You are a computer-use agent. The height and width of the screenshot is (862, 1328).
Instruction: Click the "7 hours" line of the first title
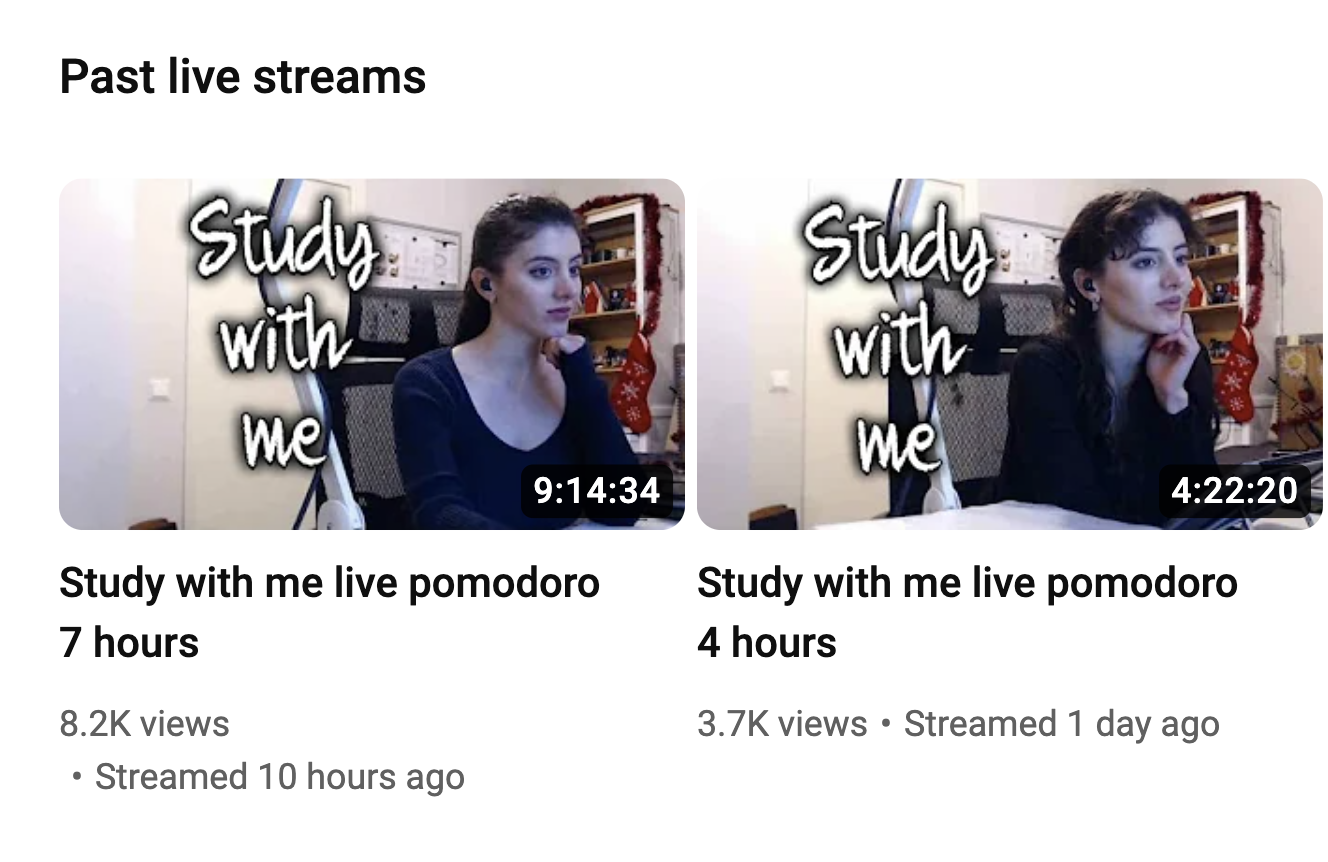tap(130, 642)
